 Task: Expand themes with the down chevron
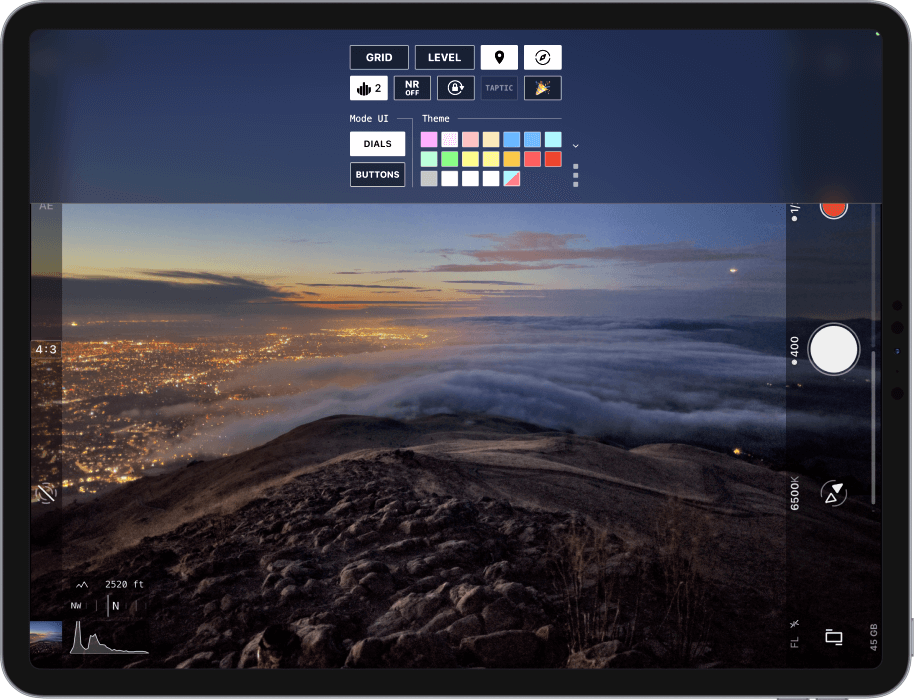575,146
